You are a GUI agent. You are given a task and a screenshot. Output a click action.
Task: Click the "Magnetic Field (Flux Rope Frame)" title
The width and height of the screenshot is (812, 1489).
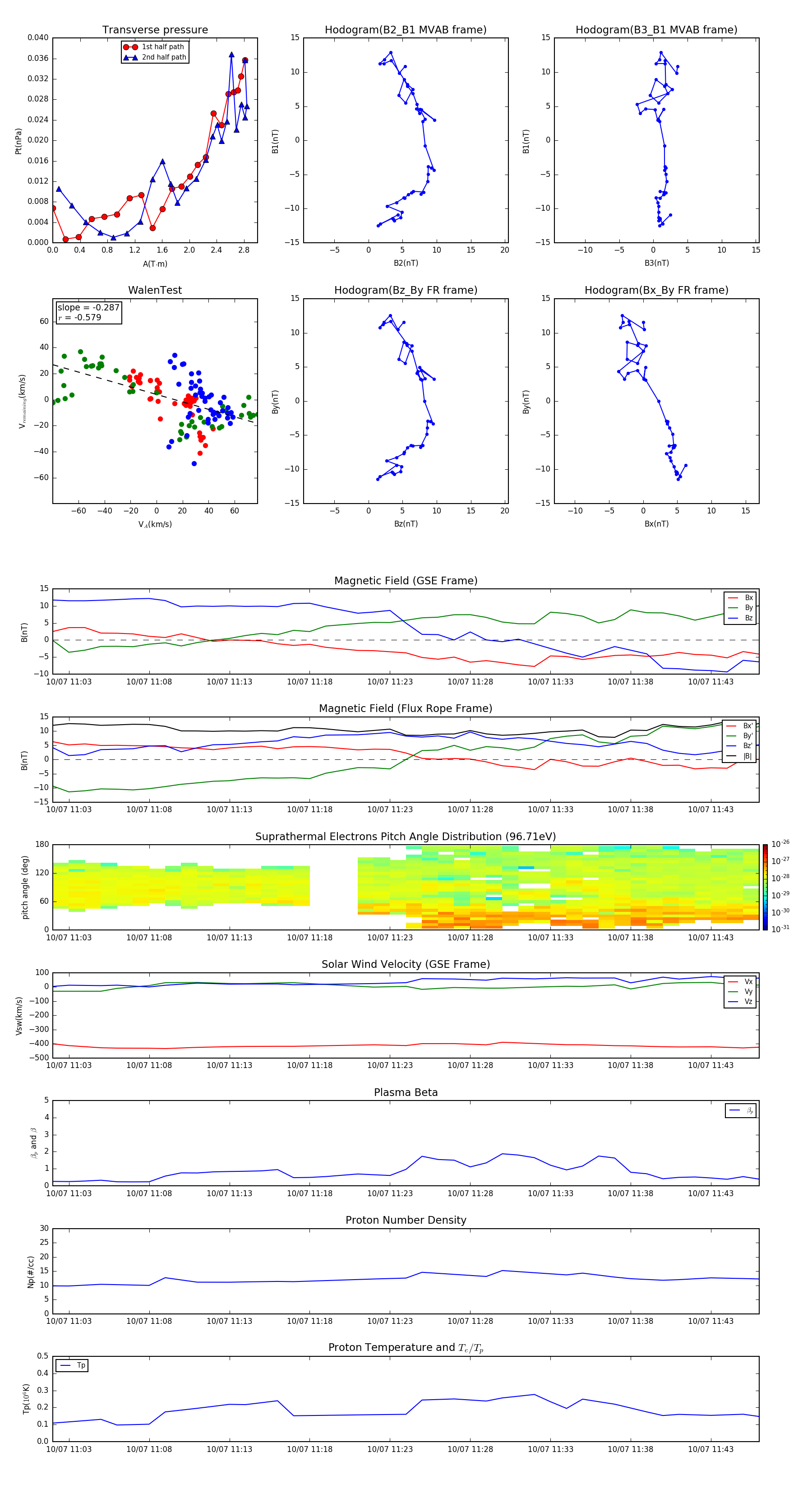coord(406,709)
